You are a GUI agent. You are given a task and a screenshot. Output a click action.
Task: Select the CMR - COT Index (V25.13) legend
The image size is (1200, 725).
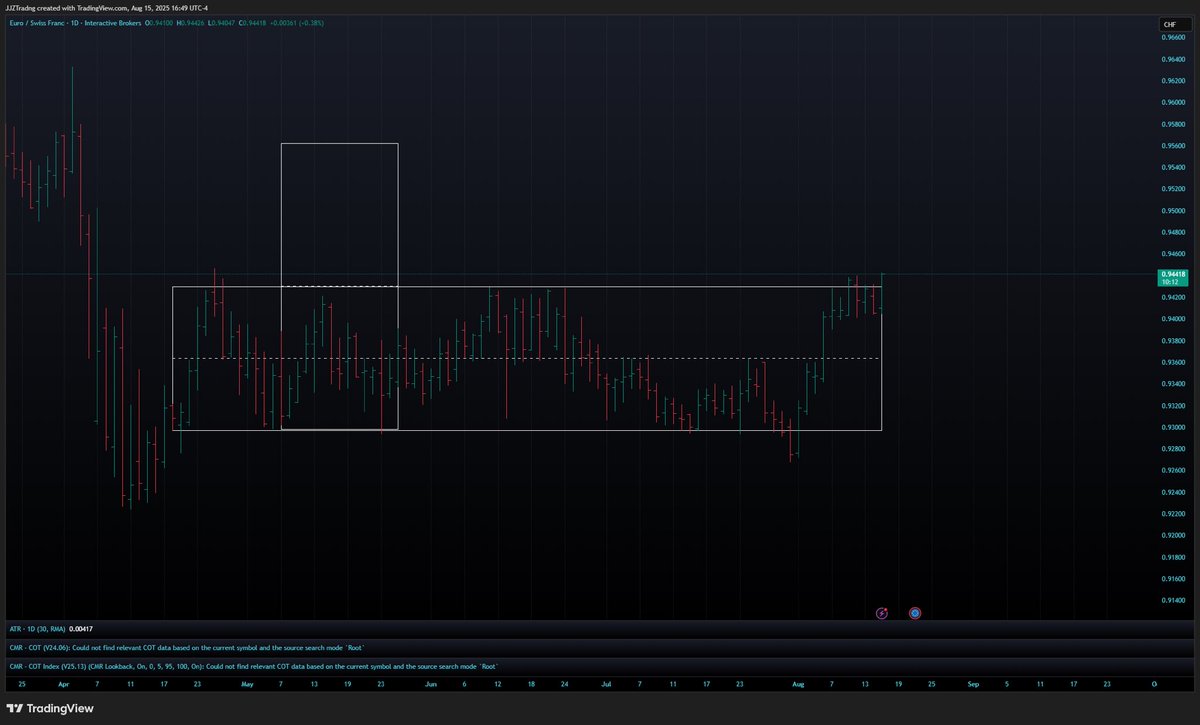(x=253, y=666)
